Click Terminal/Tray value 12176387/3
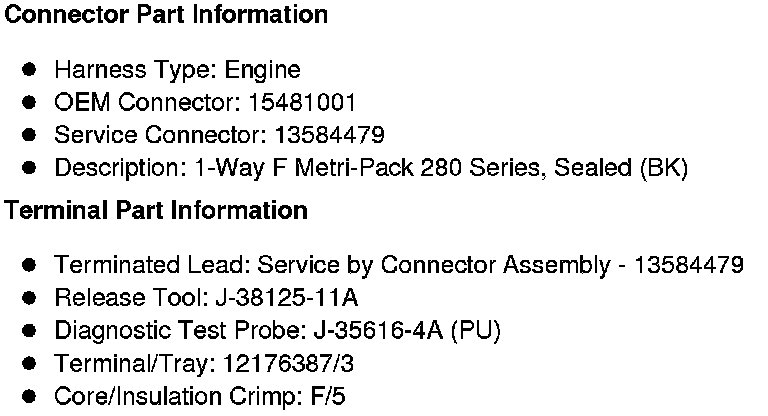768x416 pixels. pos(288,364)
